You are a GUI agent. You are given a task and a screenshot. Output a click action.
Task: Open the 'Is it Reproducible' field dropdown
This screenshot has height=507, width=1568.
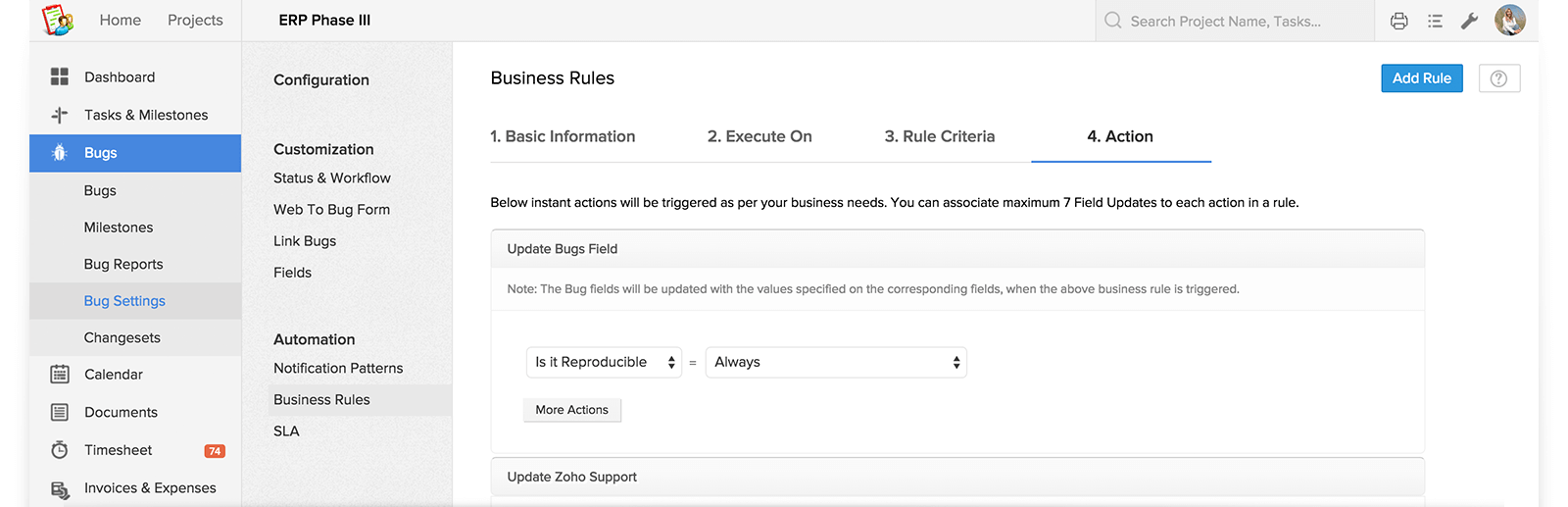point(604,362)
